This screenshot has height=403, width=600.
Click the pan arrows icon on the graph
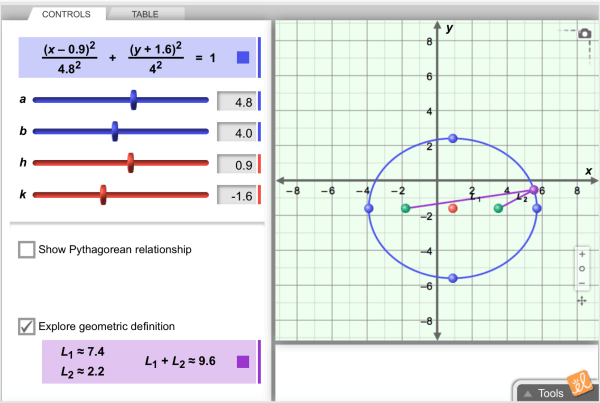click(x=582, y=299)
